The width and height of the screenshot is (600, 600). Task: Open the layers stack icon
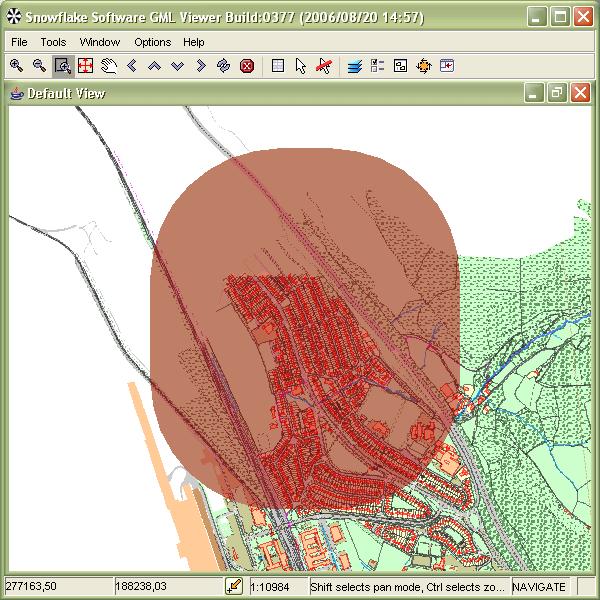point(354,66)
